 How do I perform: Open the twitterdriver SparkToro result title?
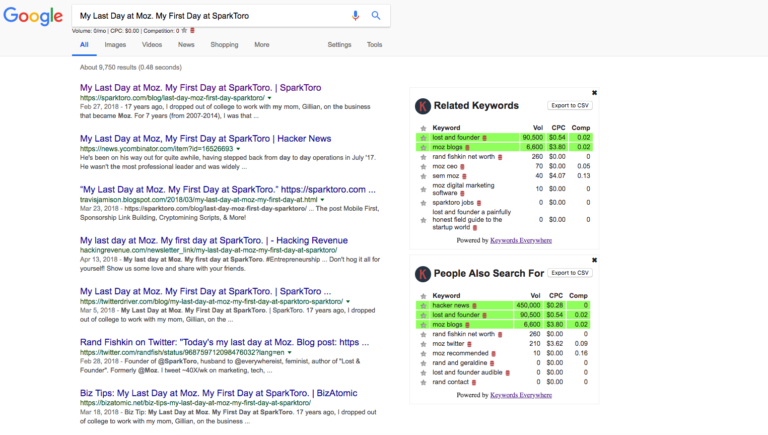click(205, 291)
